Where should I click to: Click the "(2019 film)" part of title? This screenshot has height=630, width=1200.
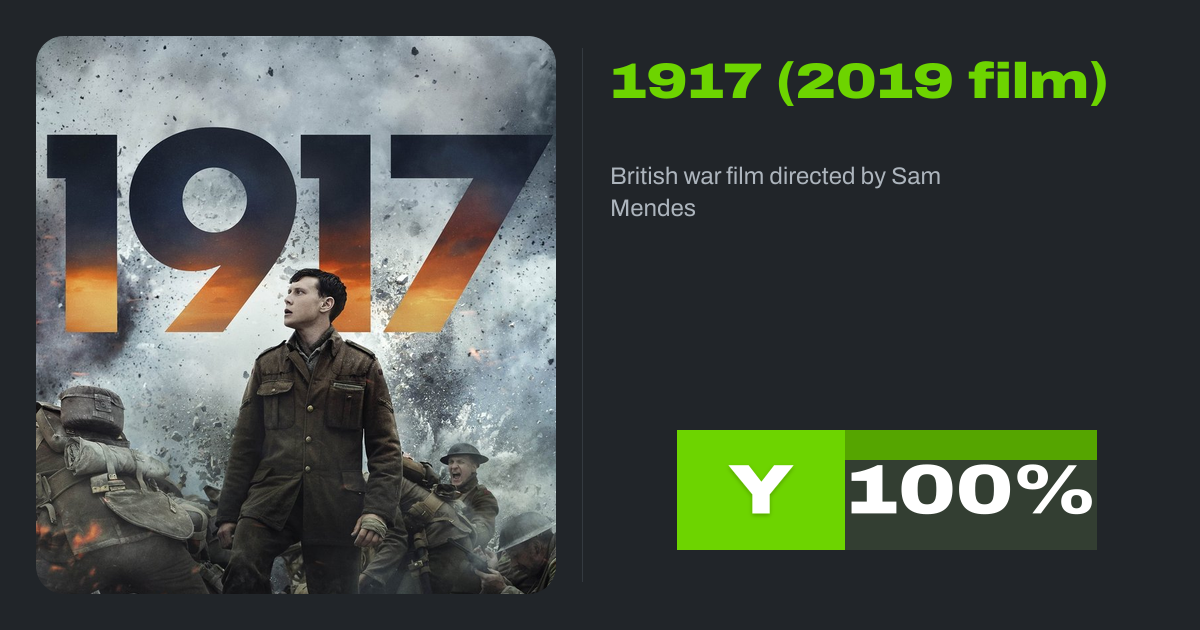pos(941,81)
